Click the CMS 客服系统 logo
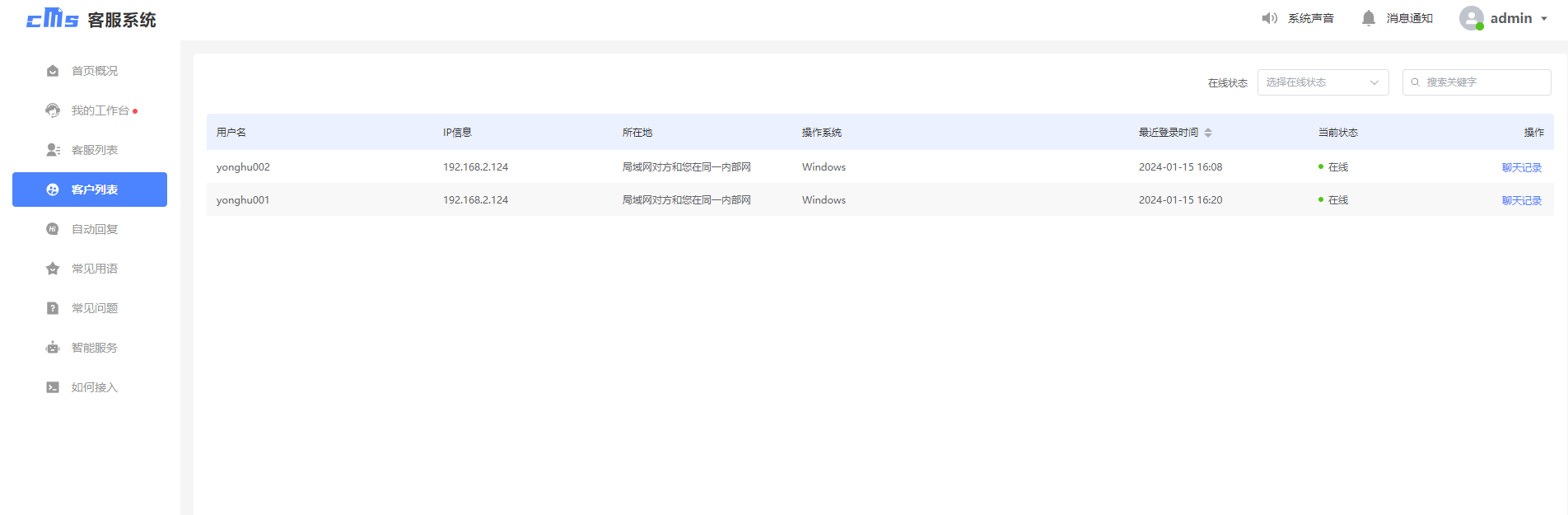Image resolution: width=1568 pixels, height=515 pixels. coord(91,19)
